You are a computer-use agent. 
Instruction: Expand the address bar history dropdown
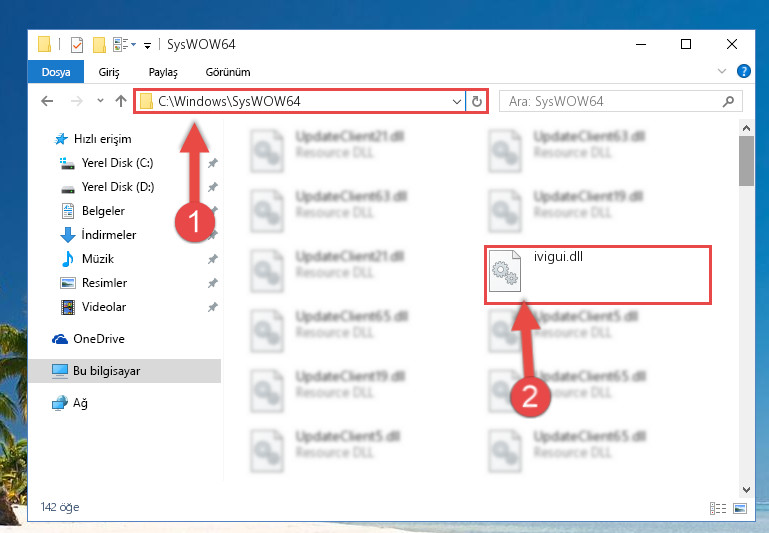click(x=457, y=102)
